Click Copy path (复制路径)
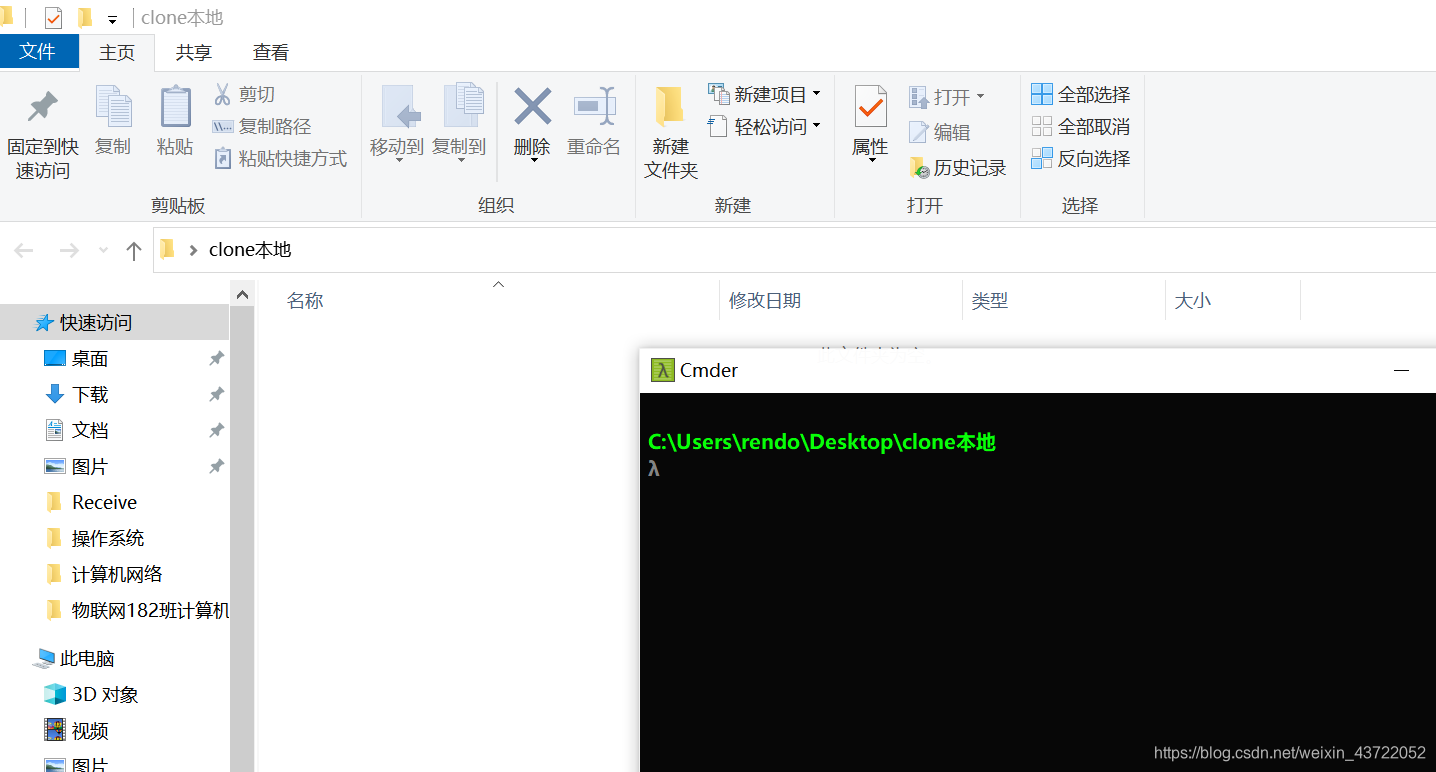1436x772 pixels. click(x=261, y=126)
